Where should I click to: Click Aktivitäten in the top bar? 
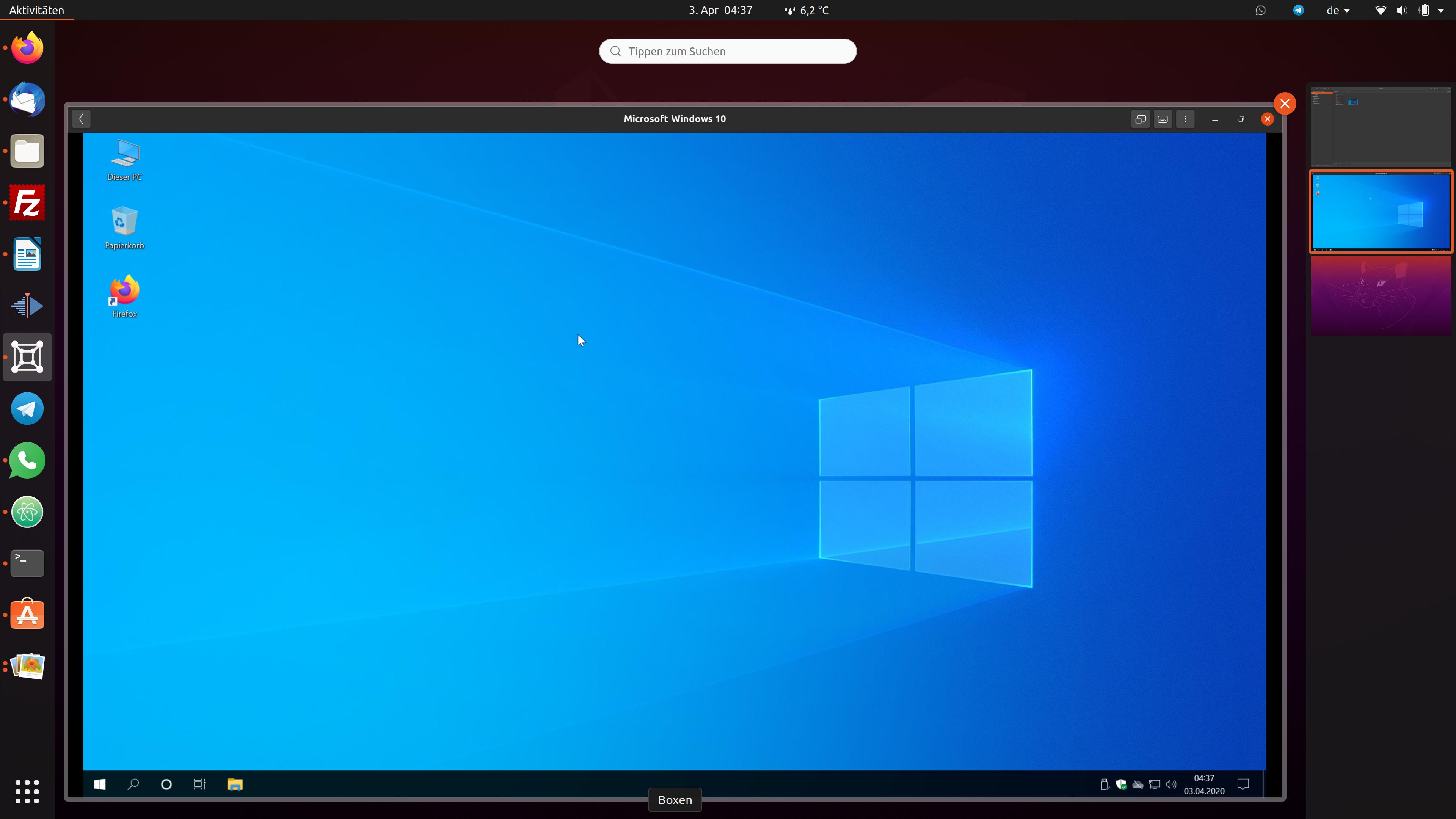click(x=36, y=10)
